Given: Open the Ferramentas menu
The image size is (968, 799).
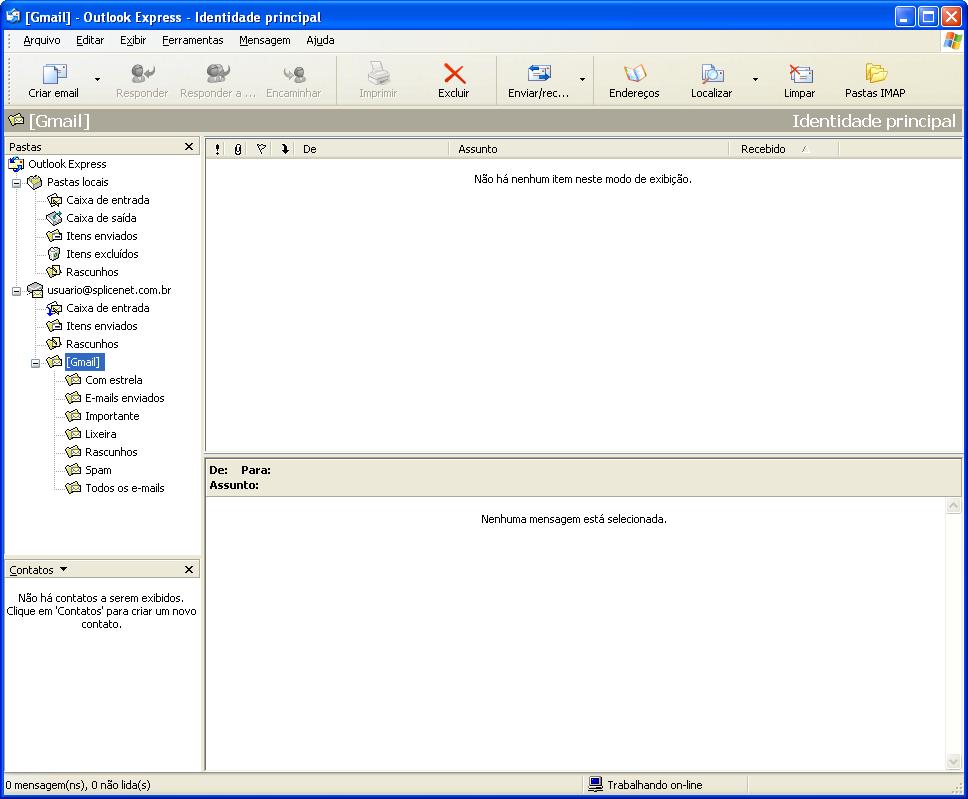Looking at the screenshot, I should [x=193, y=40].
